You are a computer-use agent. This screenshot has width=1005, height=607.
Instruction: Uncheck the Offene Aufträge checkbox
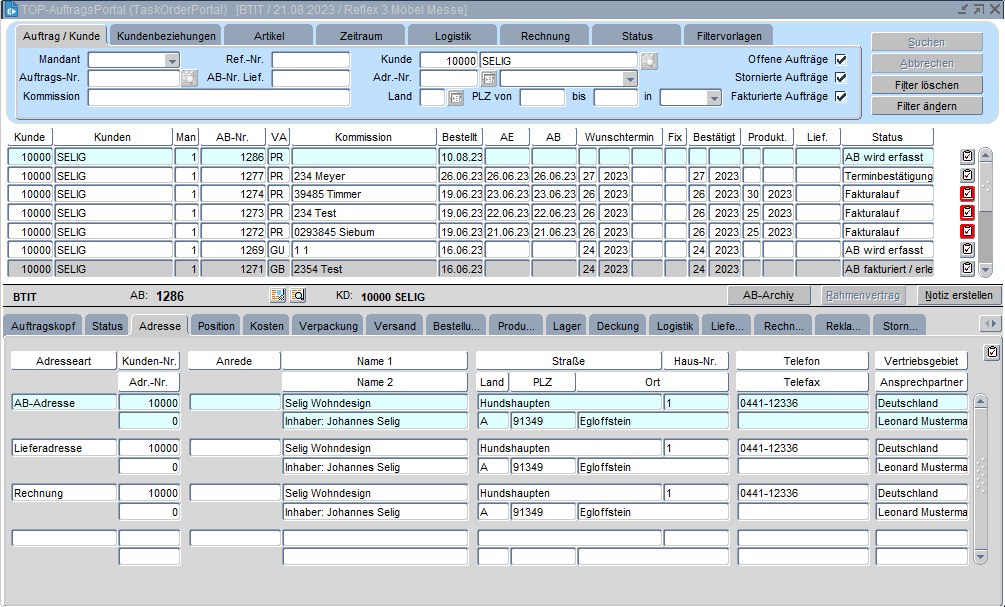[x=841, y=60]
